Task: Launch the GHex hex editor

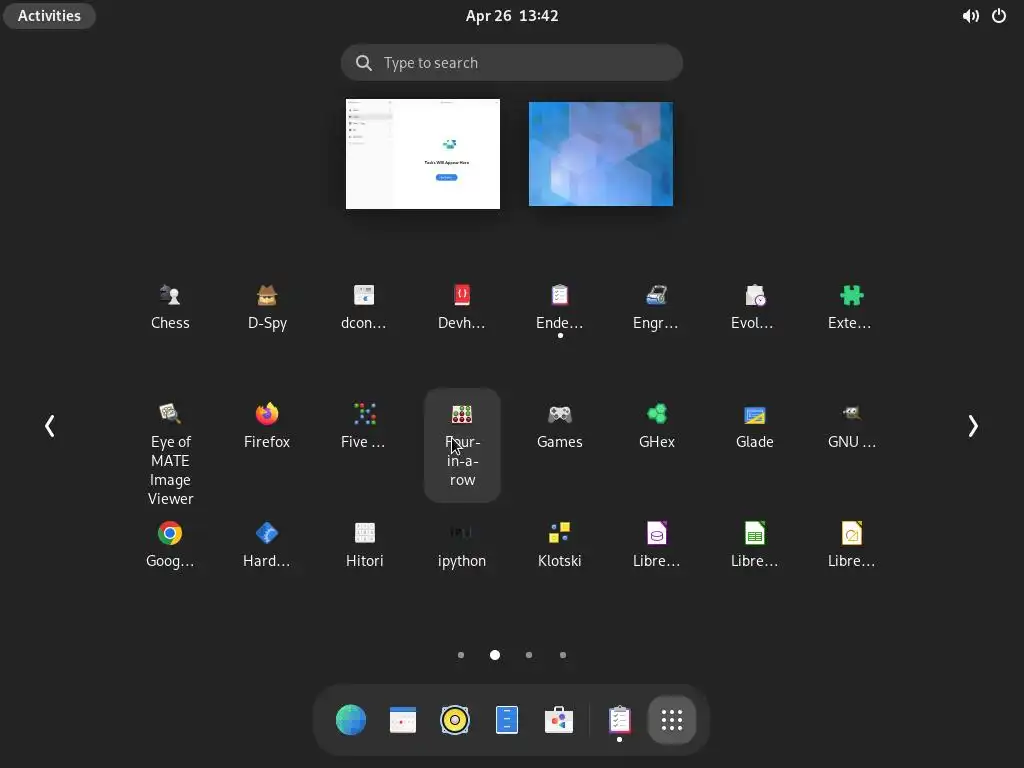Action: [x=656, y=426]
